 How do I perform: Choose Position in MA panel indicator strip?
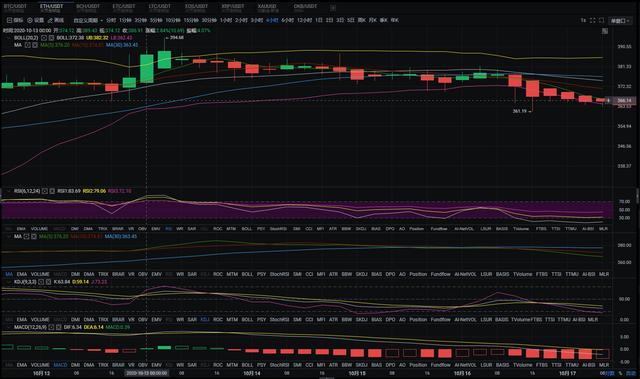(418, 274)
